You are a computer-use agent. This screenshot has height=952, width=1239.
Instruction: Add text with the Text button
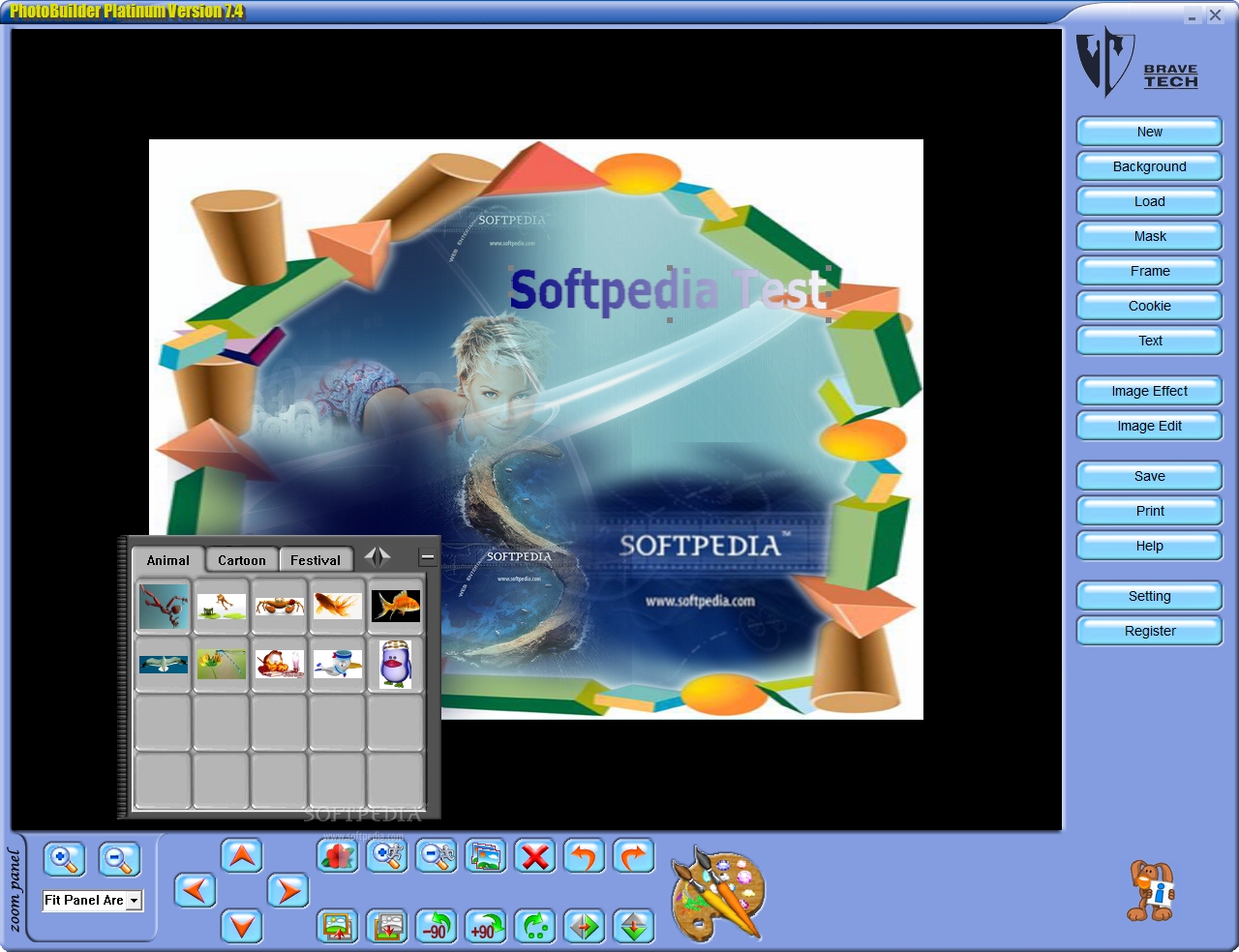pyautogui.click(x=1150, y=341)
